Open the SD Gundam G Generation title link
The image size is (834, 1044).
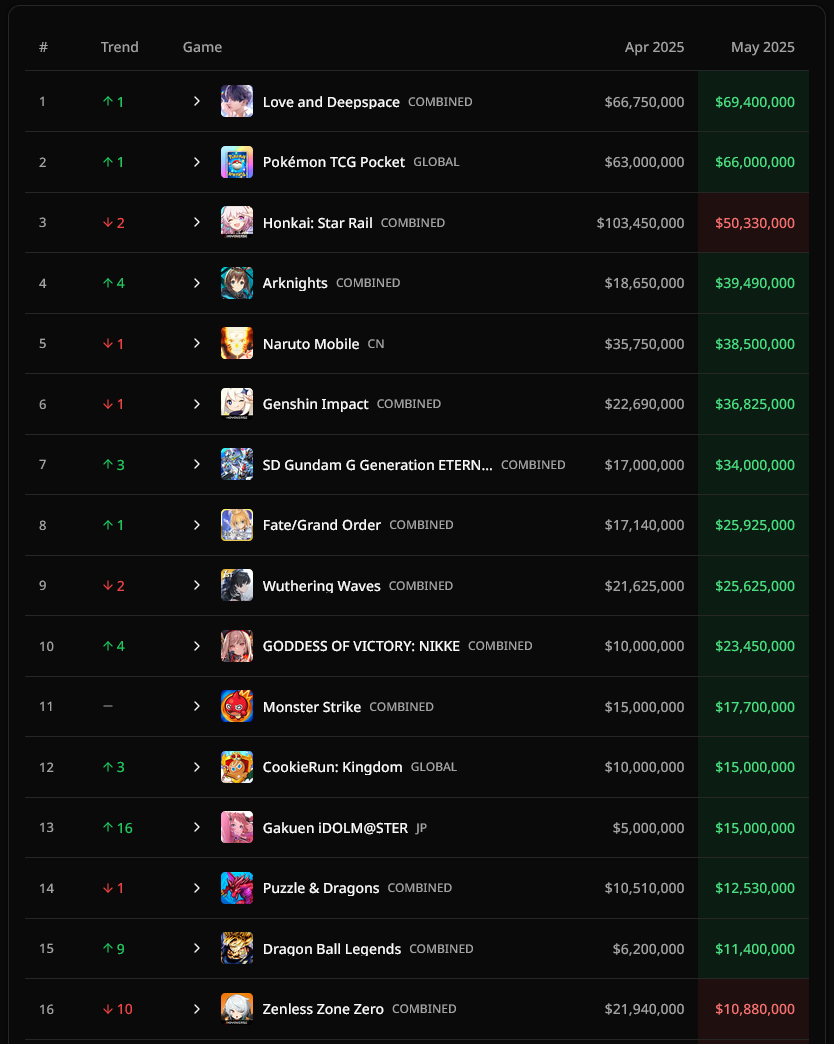pos(377,465)
